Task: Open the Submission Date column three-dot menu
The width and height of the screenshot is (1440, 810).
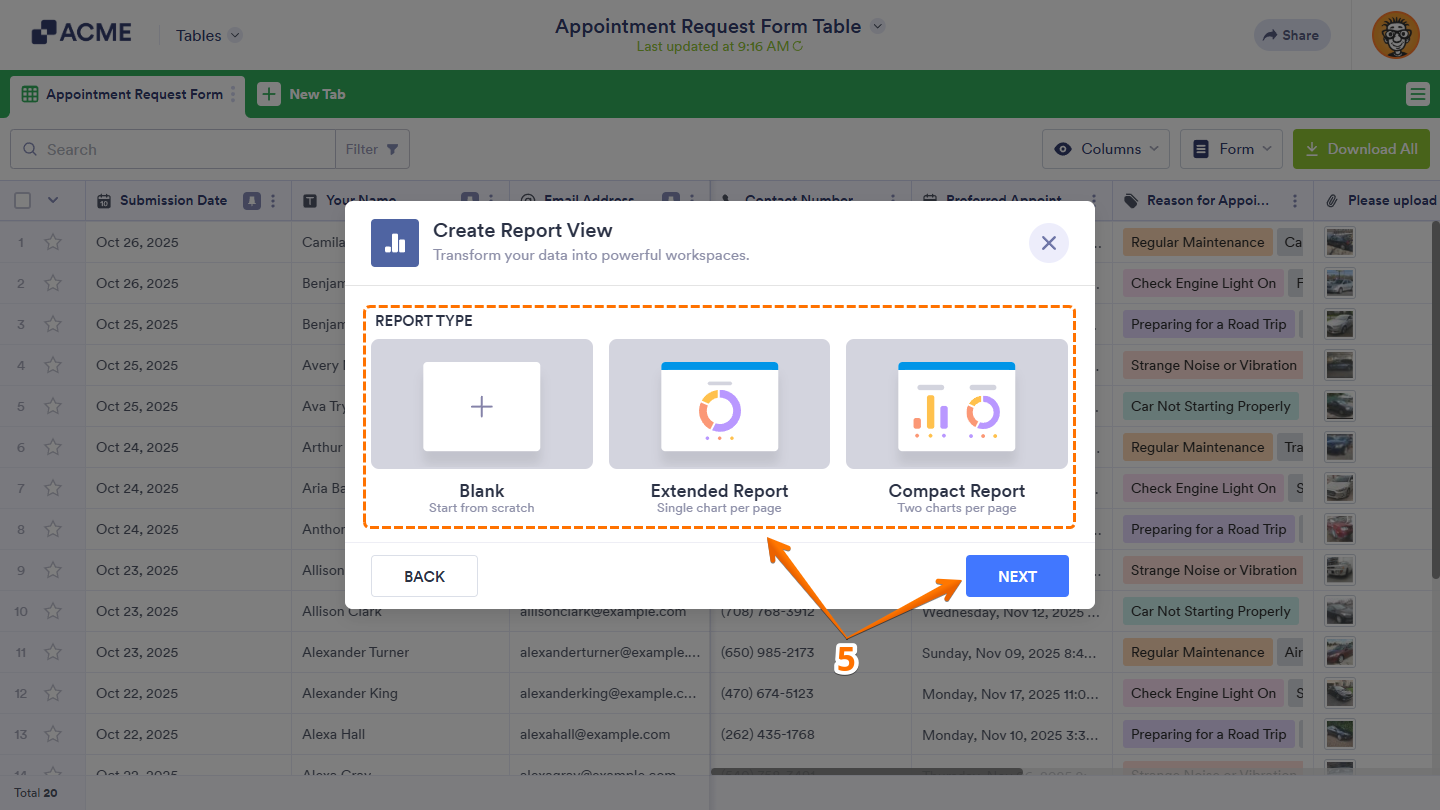Action: click(x=273, y=201)
